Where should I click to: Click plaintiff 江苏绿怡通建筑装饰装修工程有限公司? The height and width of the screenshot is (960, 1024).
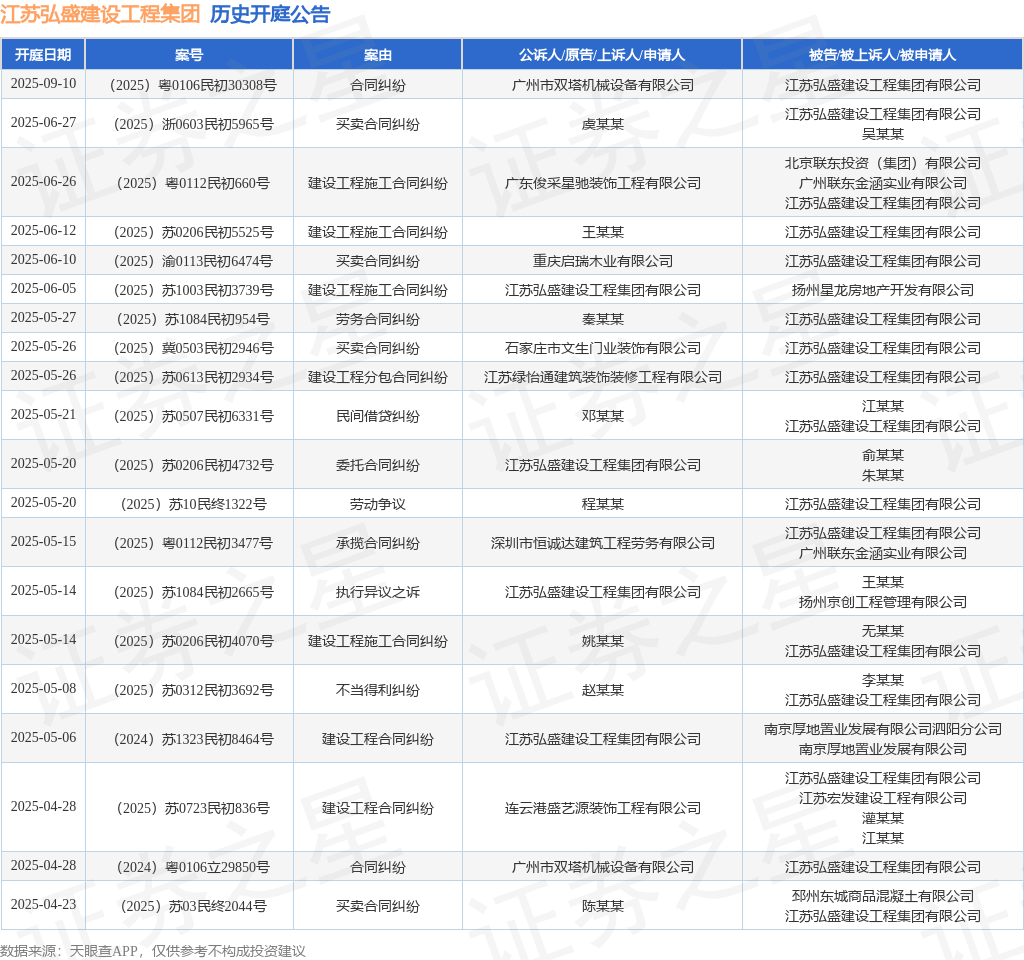pyautogui.click(x=603, y=377)
